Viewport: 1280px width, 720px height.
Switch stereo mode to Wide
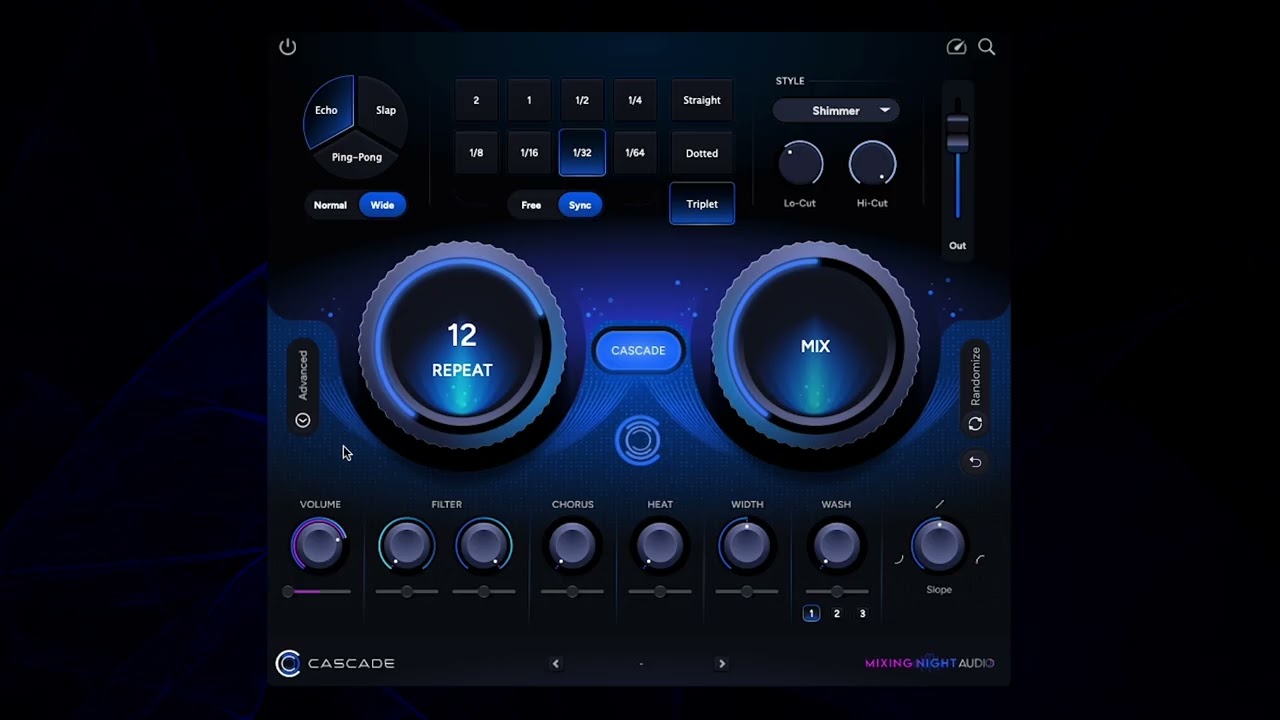382,205
